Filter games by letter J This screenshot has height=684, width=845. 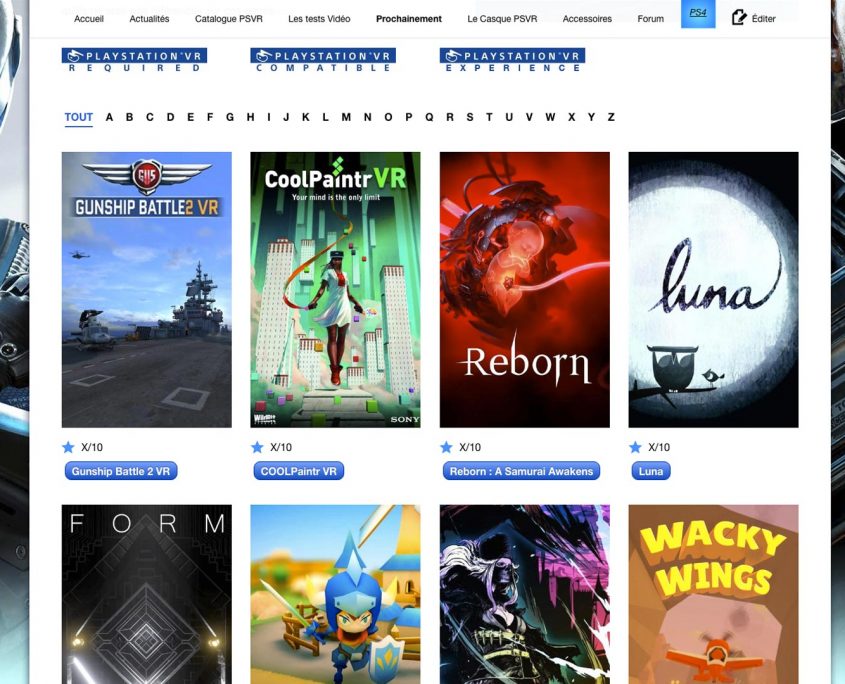(x=286, y=117)
